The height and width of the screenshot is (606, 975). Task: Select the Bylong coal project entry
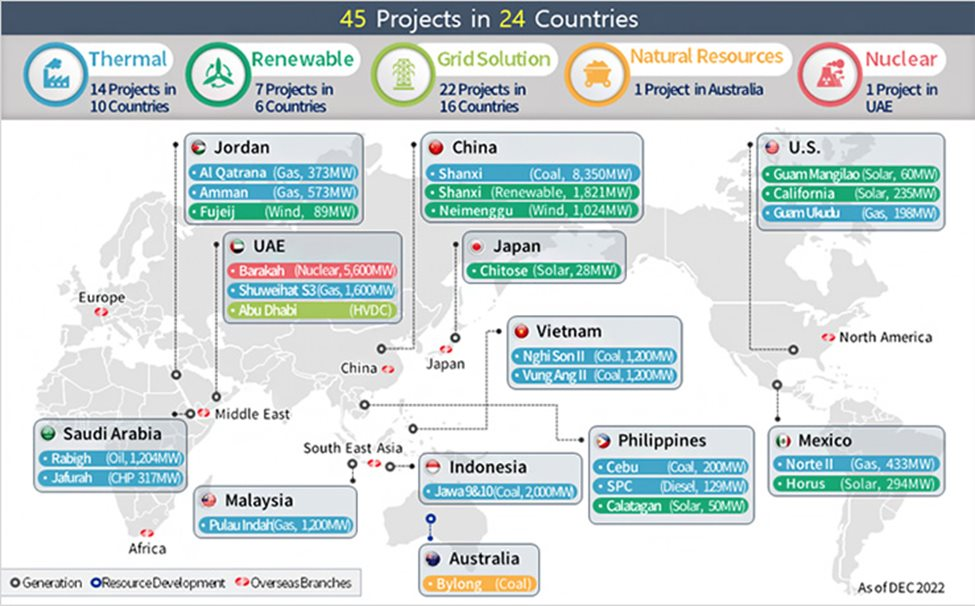(477, 582)
